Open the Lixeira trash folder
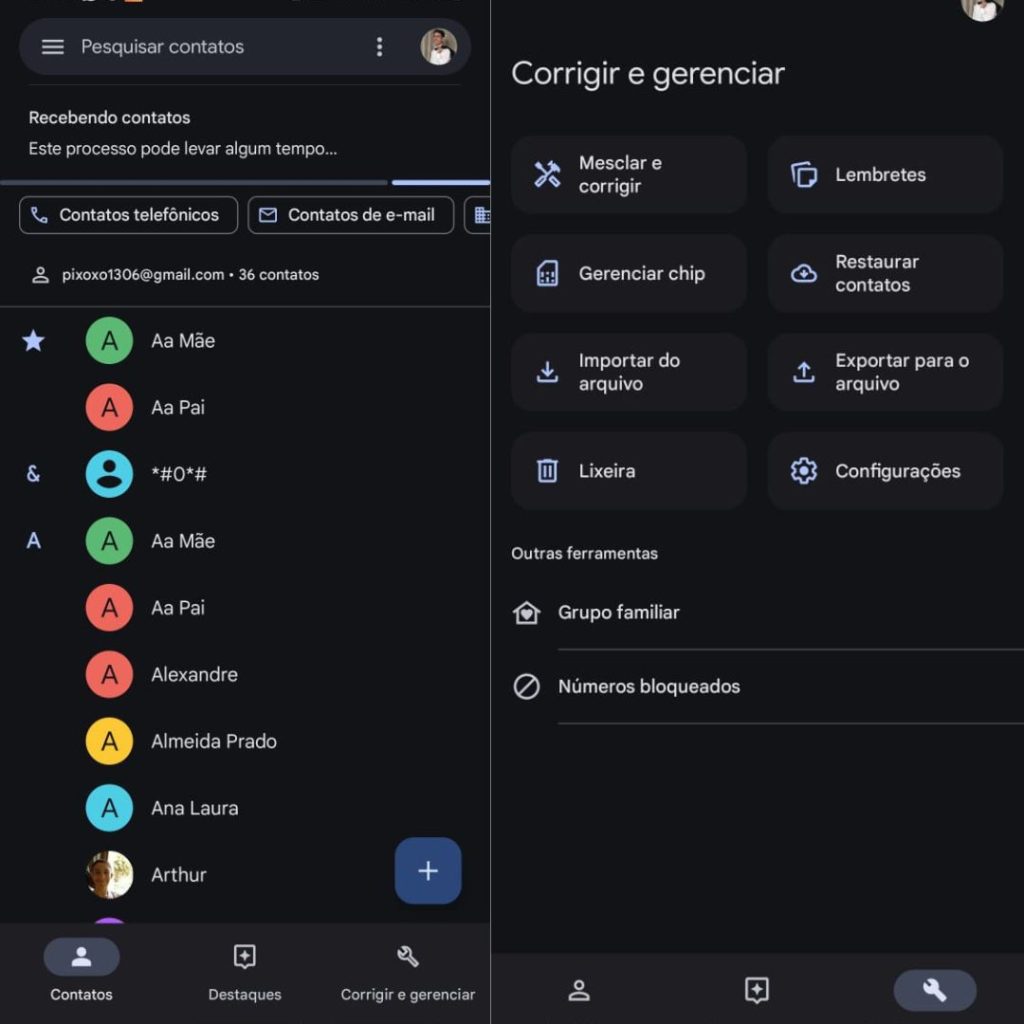 pyautogui.click(x=628, y=470)
